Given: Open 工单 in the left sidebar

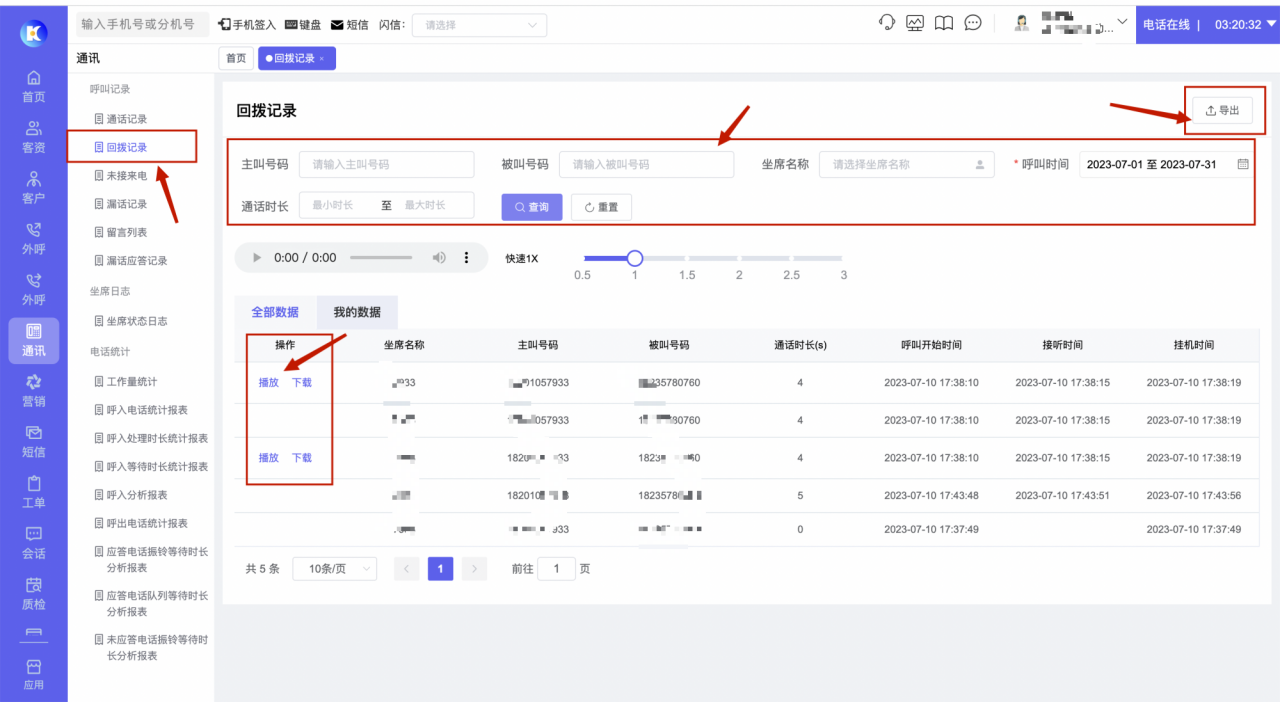Looking at the screenshot, I should click(34, 492).
